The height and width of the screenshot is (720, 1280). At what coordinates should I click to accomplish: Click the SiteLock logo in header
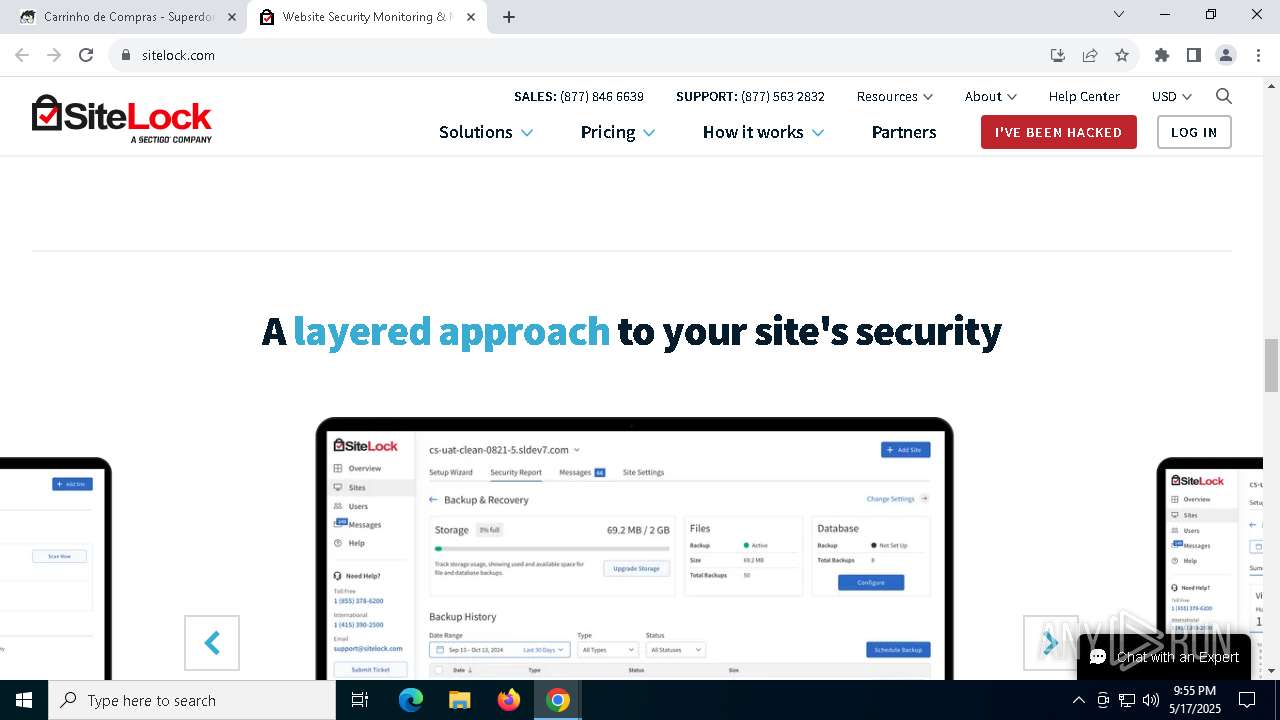122,119
